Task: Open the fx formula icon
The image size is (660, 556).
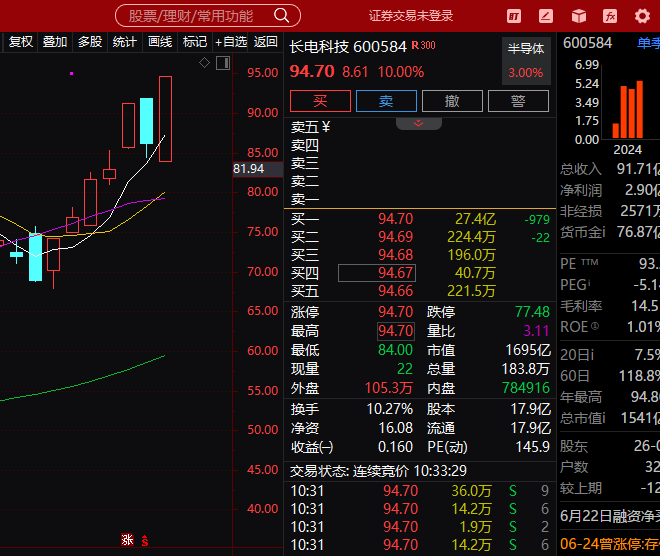Action: (x=610, y=16)
